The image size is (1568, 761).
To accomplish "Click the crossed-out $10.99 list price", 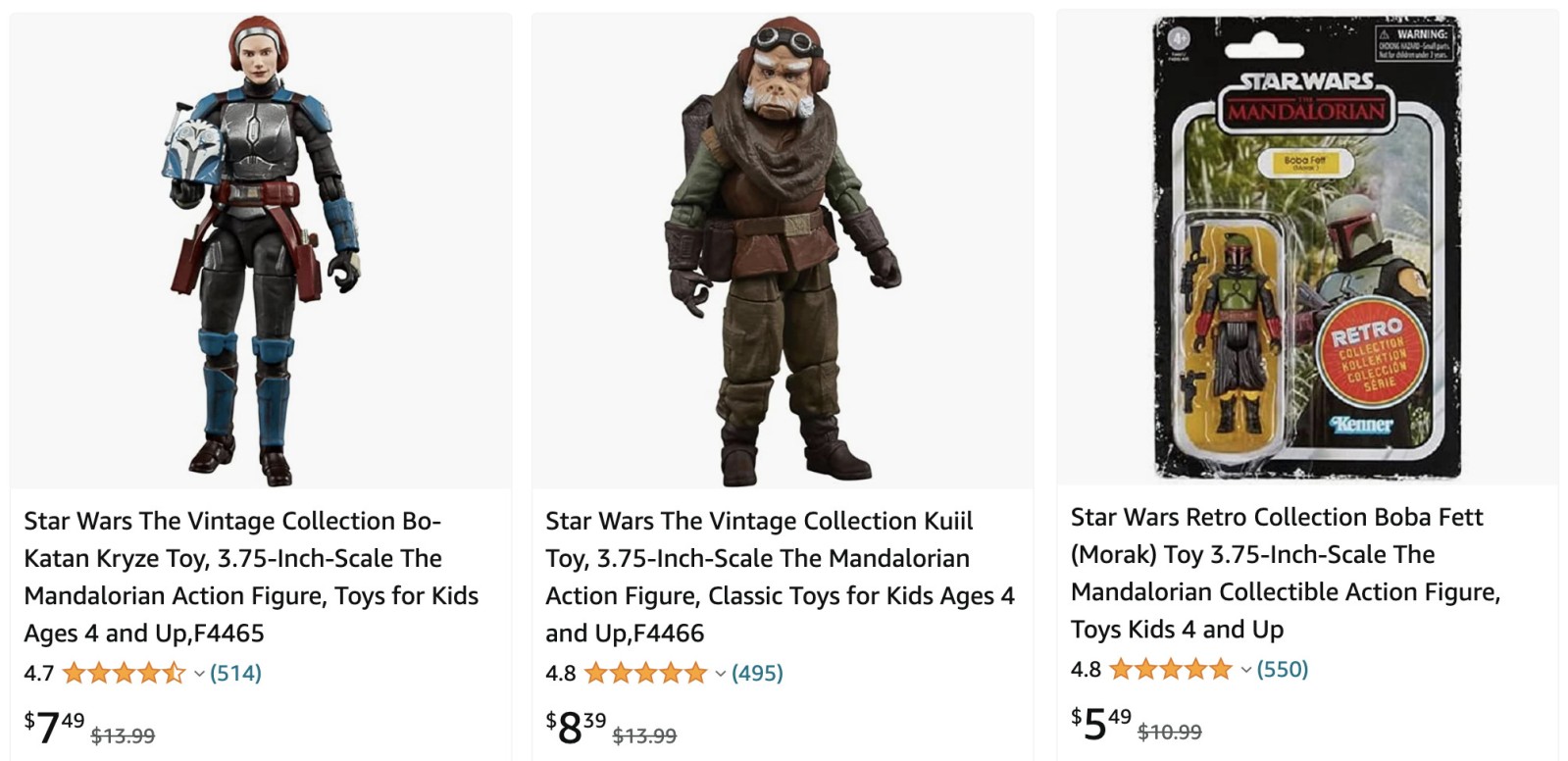I will 1170,732.
